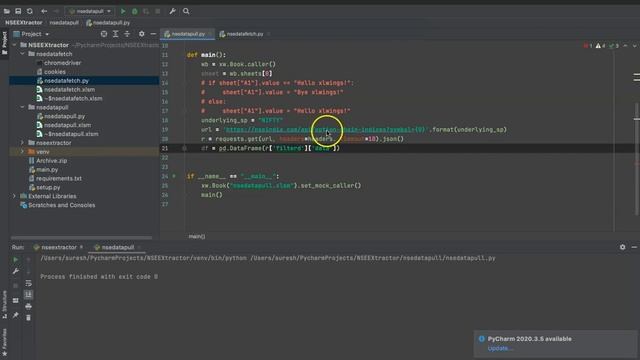Click the Select Opened File target icon

104,34
